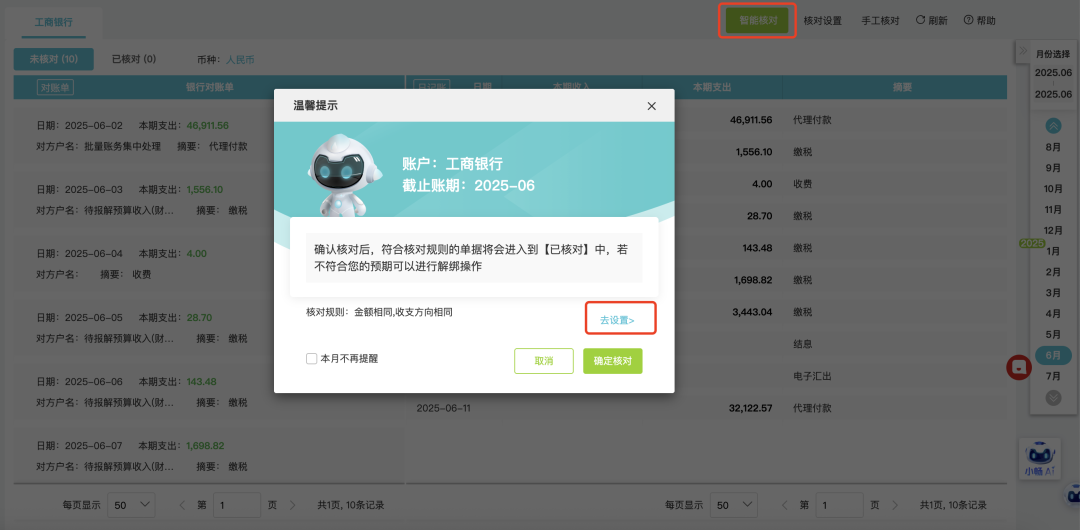Select 8月 in month list
Screen dimensions: 1080x530
tap(1053, 147)
